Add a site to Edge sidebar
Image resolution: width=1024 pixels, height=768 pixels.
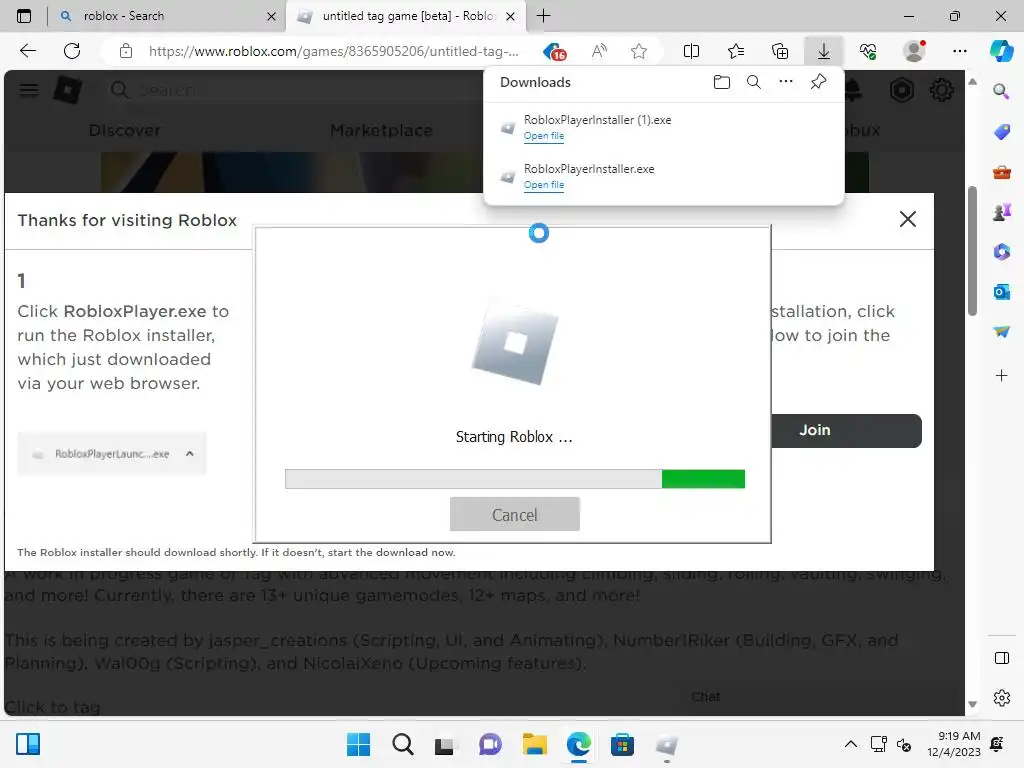click(x=1001, y=376)
